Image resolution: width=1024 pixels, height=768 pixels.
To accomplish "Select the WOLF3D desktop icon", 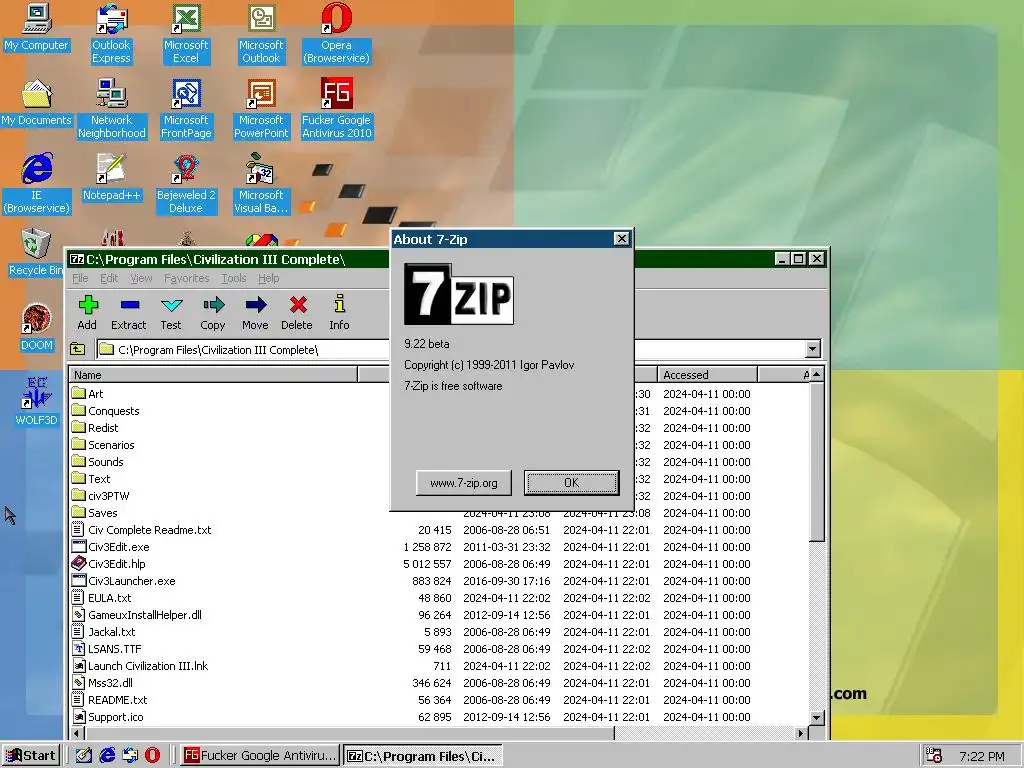I will [x=36, y=402].
